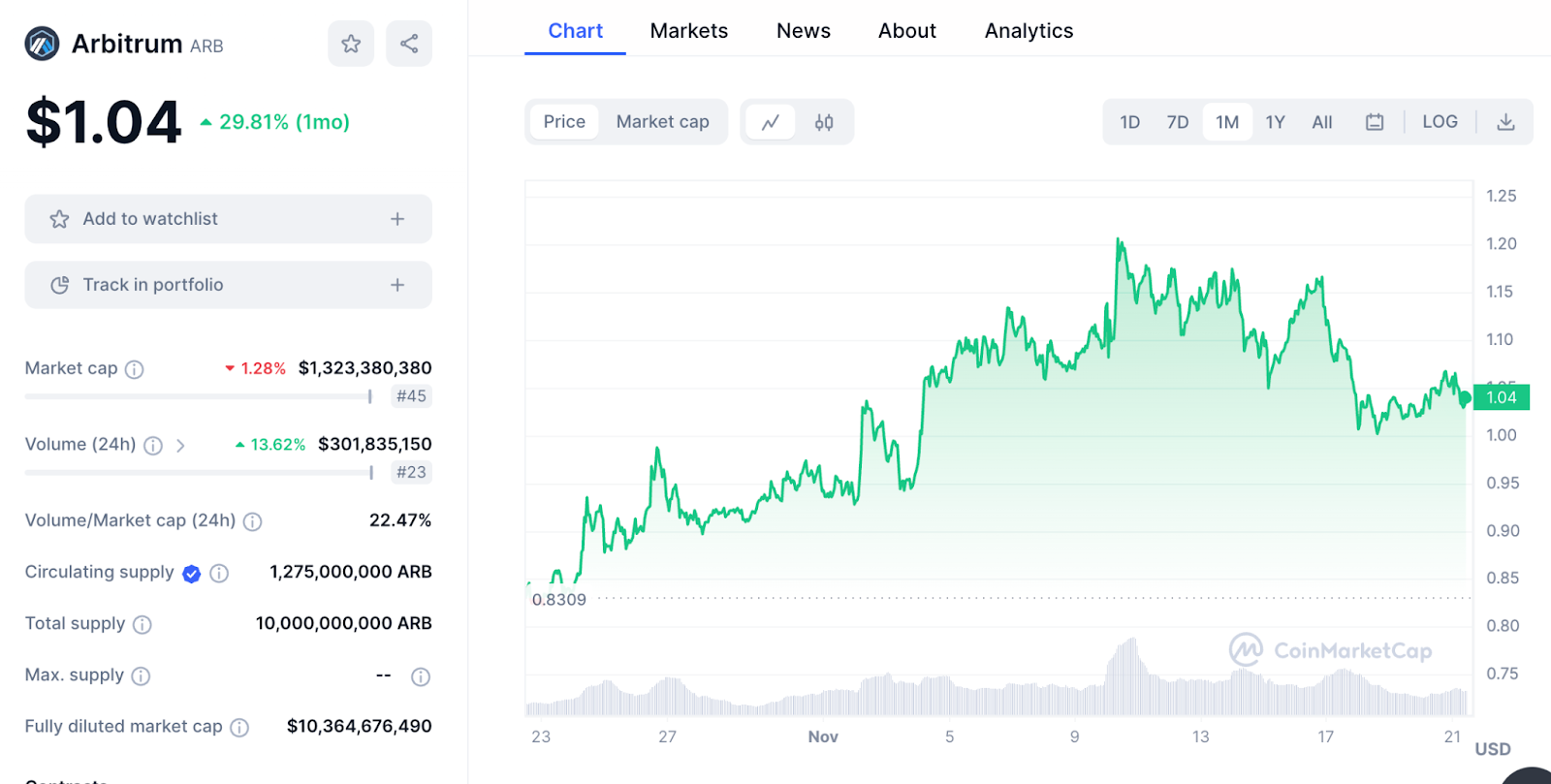Click the volume rank #23 badge
Image resolution: width=1551 pixels, height=784 pixels.
tap(411, 473)
